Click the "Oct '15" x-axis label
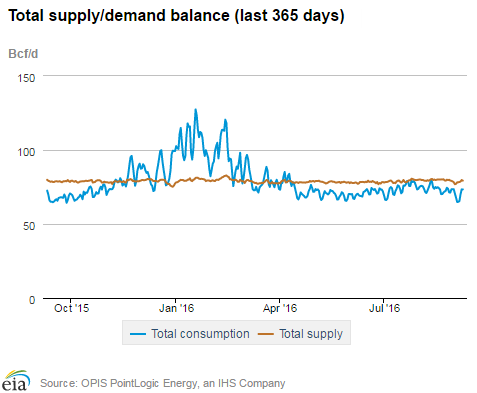Screen dimensions: 477x393 click(71, 308)
